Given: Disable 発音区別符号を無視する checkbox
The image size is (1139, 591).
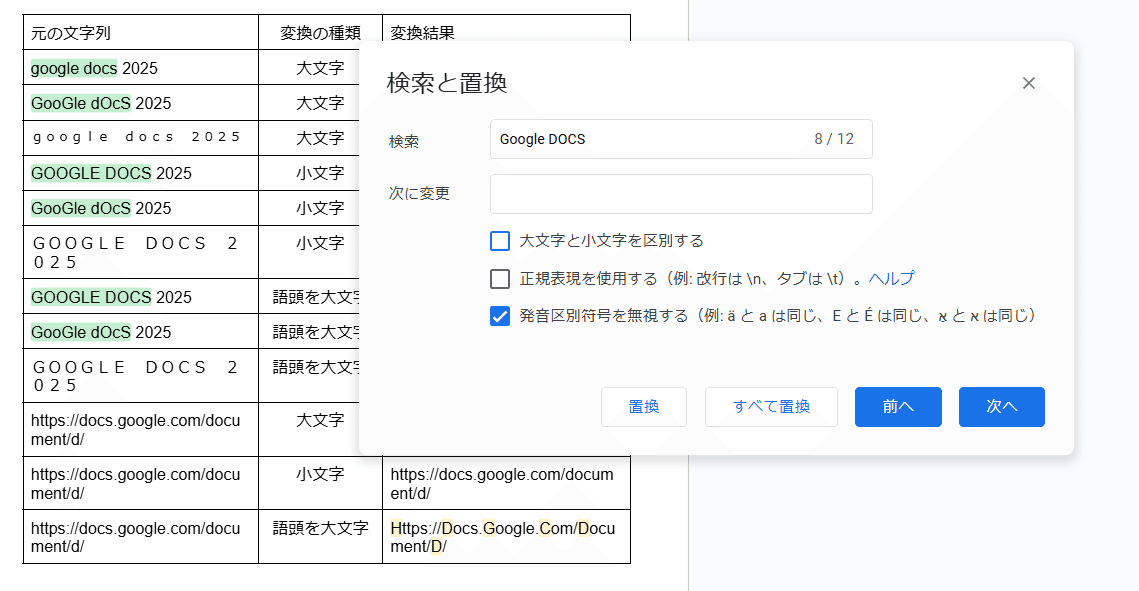Looking at the screenshot, I should [499, 317].
